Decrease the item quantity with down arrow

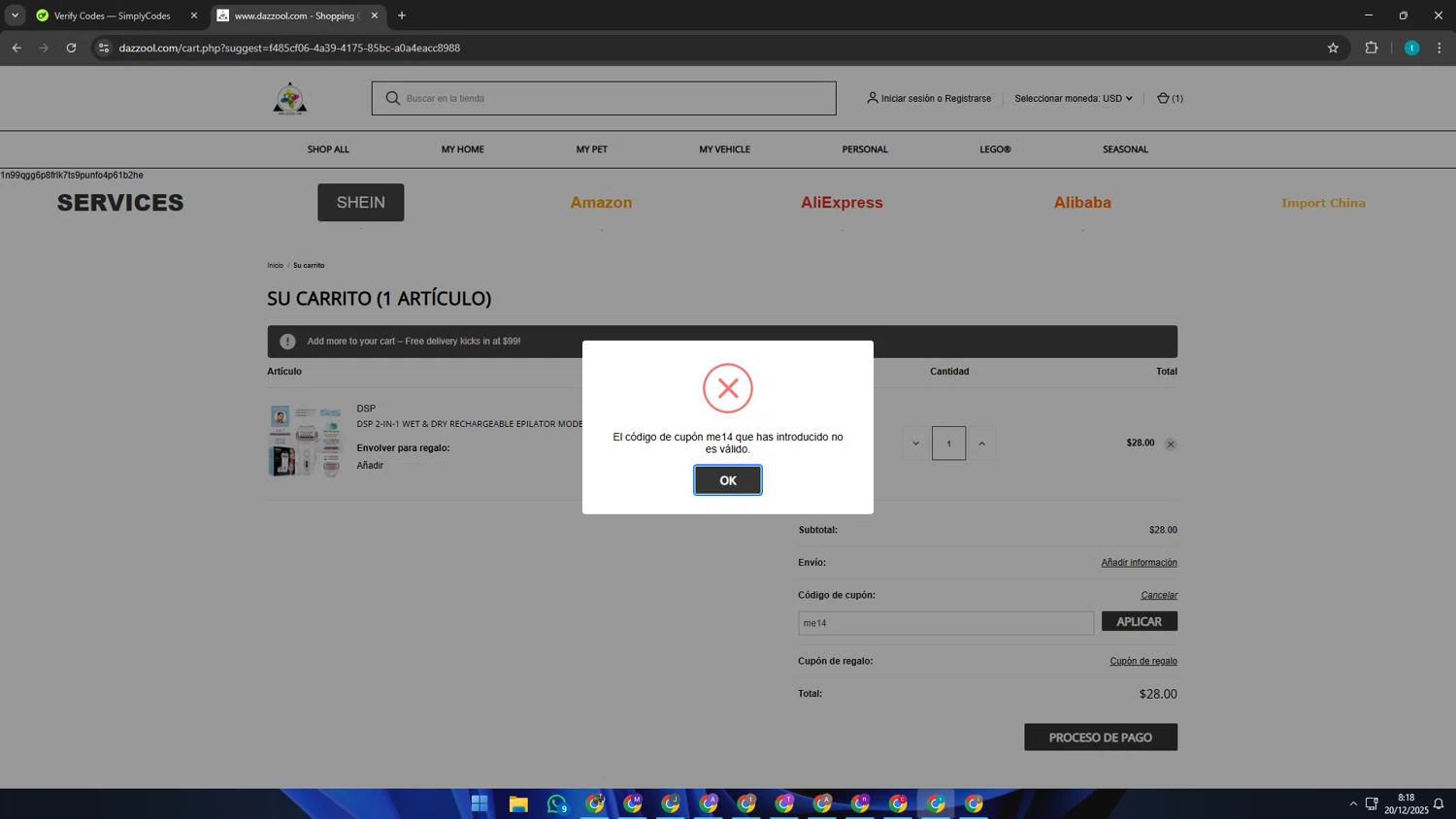(915, 443)
